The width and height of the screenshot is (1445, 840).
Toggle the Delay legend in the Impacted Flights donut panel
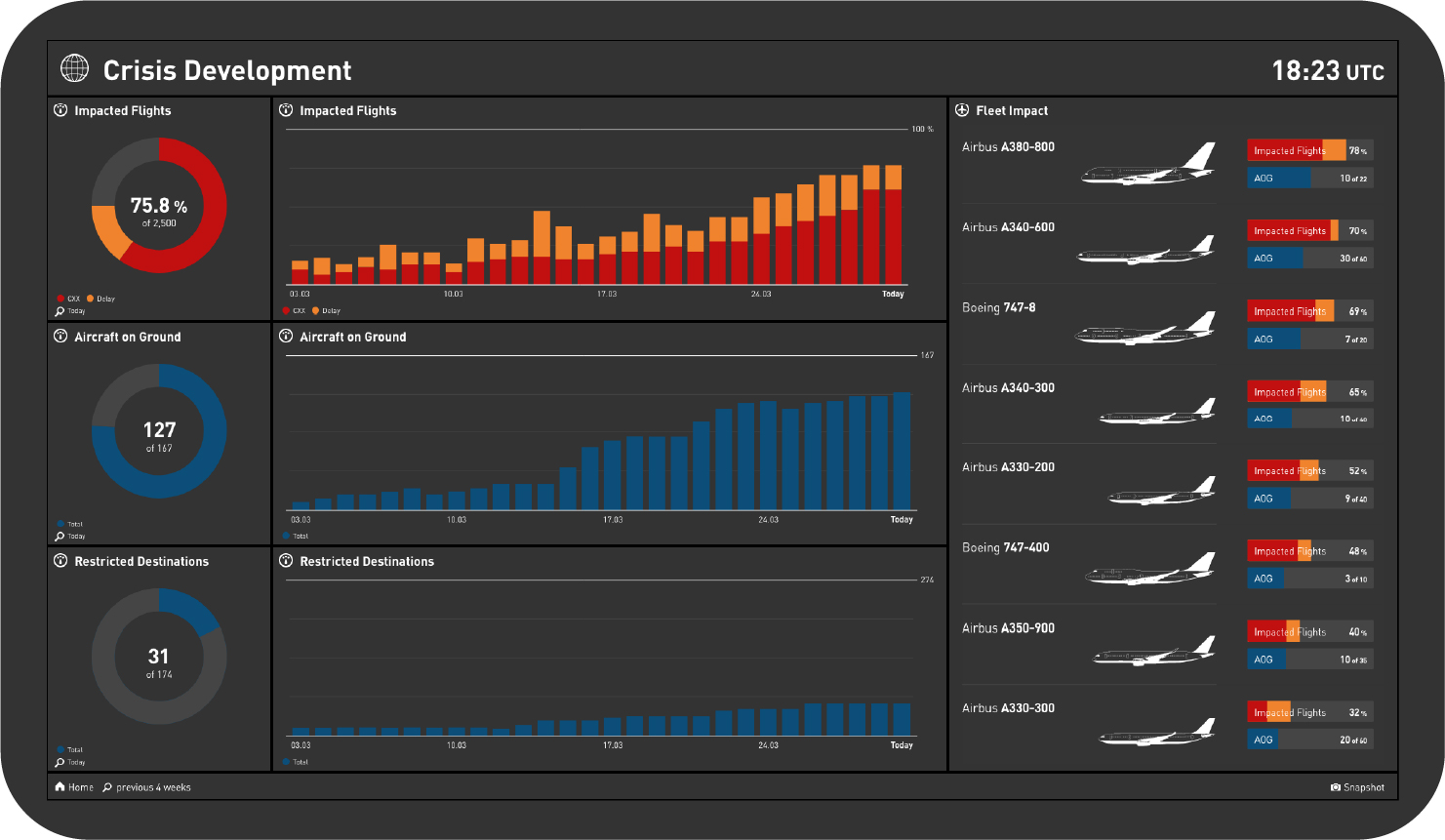click(100, 299)
